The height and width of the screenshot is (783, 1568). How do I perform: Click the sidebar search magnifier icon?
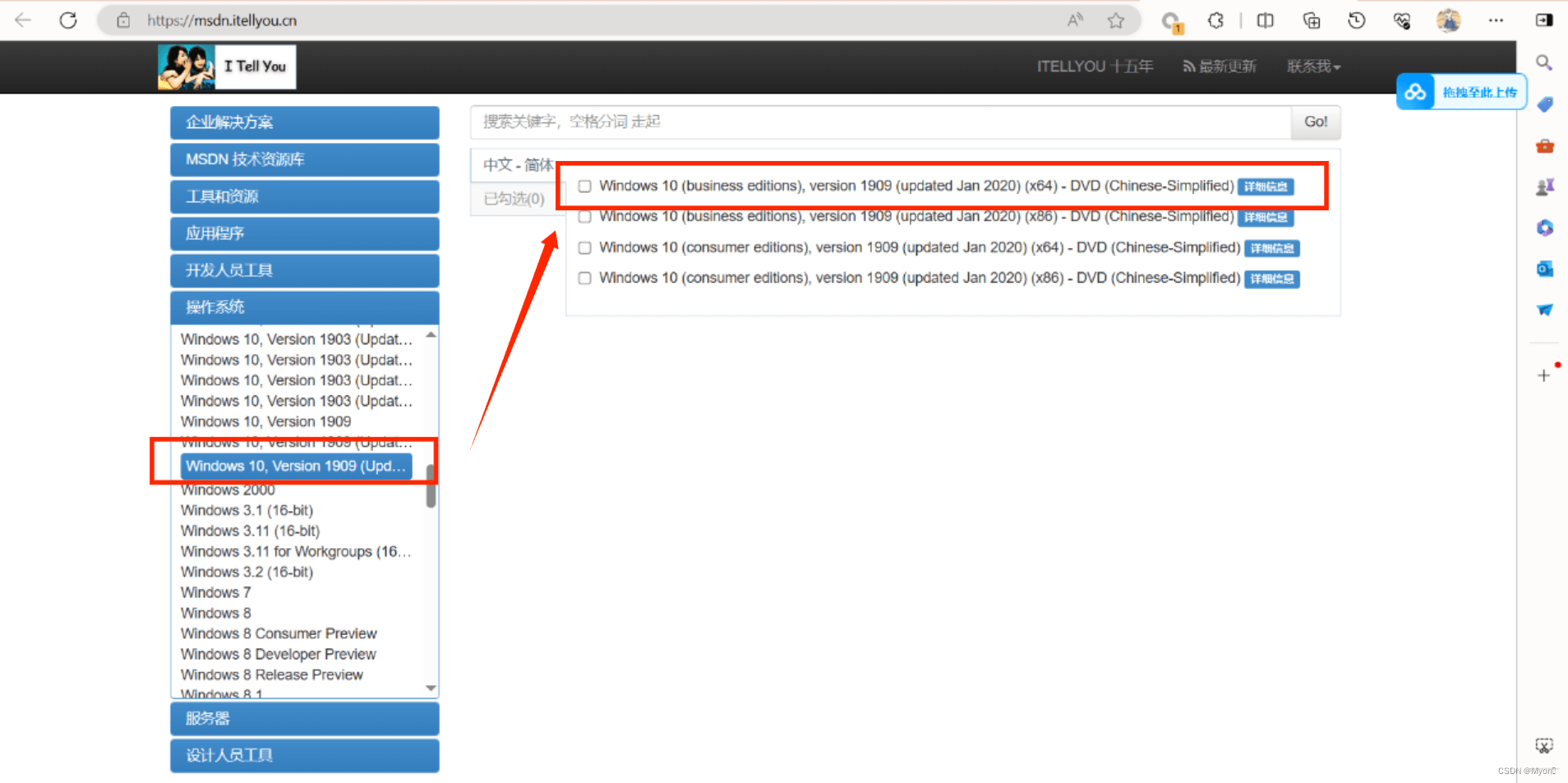1544,62
